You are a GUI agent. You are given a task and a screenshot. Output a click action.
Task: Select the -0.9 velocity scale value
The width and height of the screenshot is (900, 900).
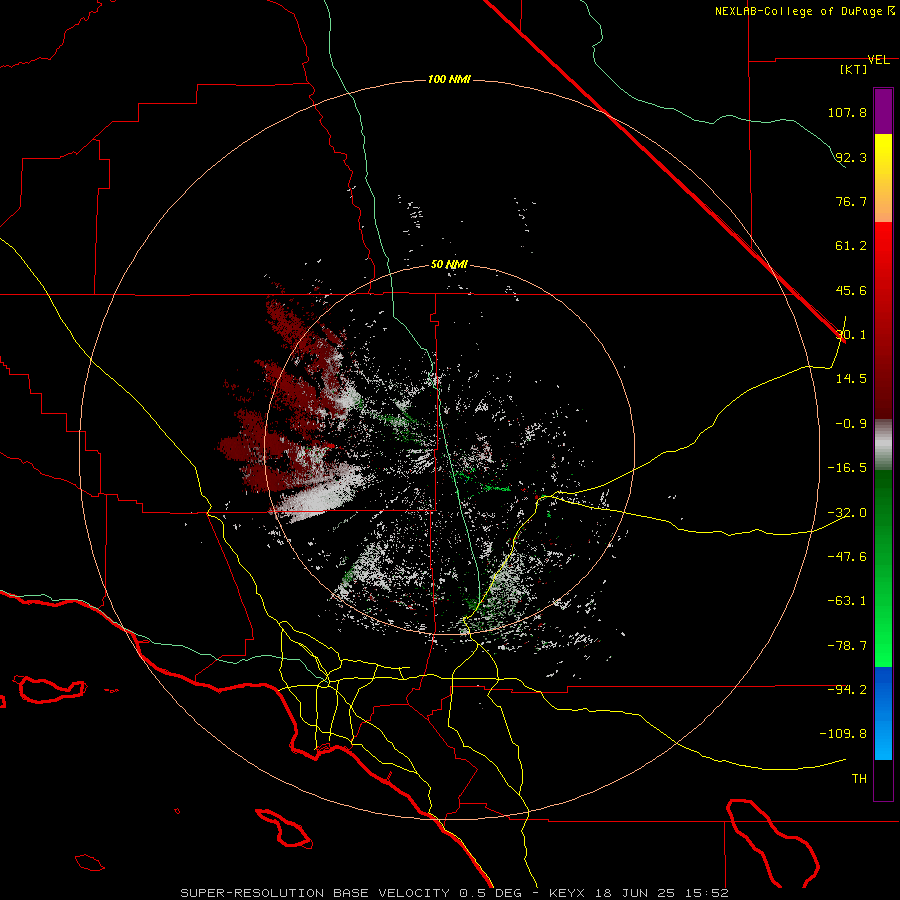(x=851, y=424)
